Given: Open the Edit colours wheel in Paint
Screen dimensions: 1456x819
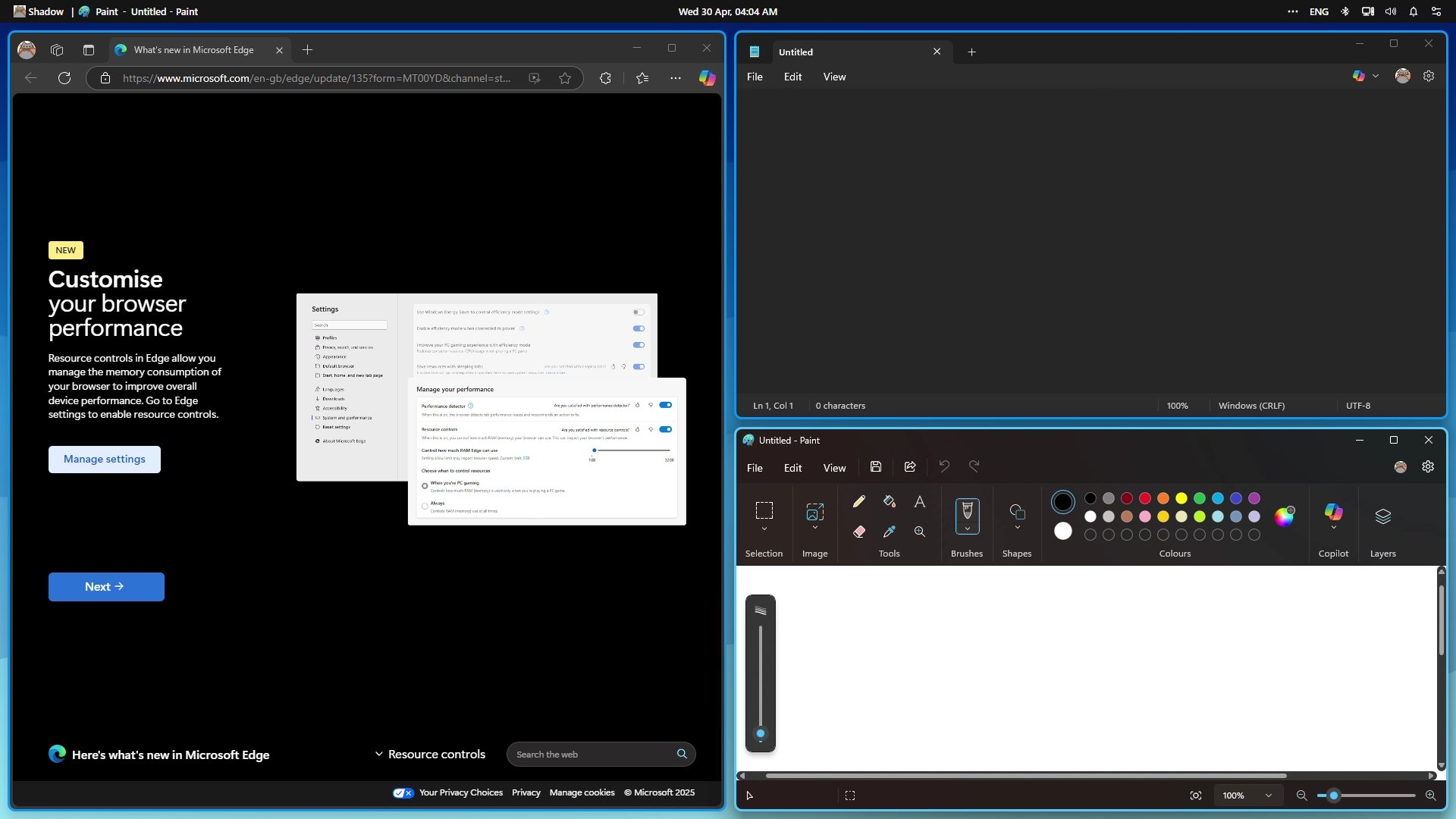Looking at the screenshot, I should coord(1285,516).
